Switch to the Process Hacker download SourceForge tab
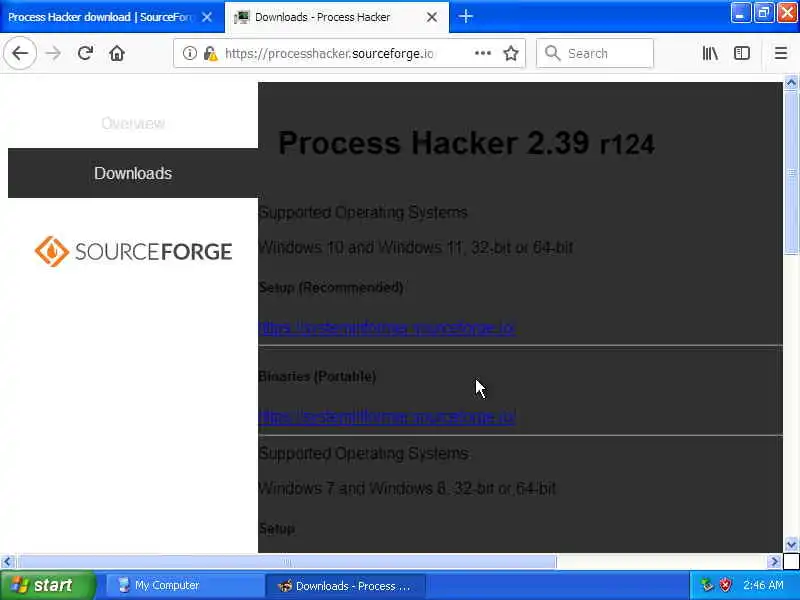The width and height of the screenshot is (800, 600). coord(111,17)
